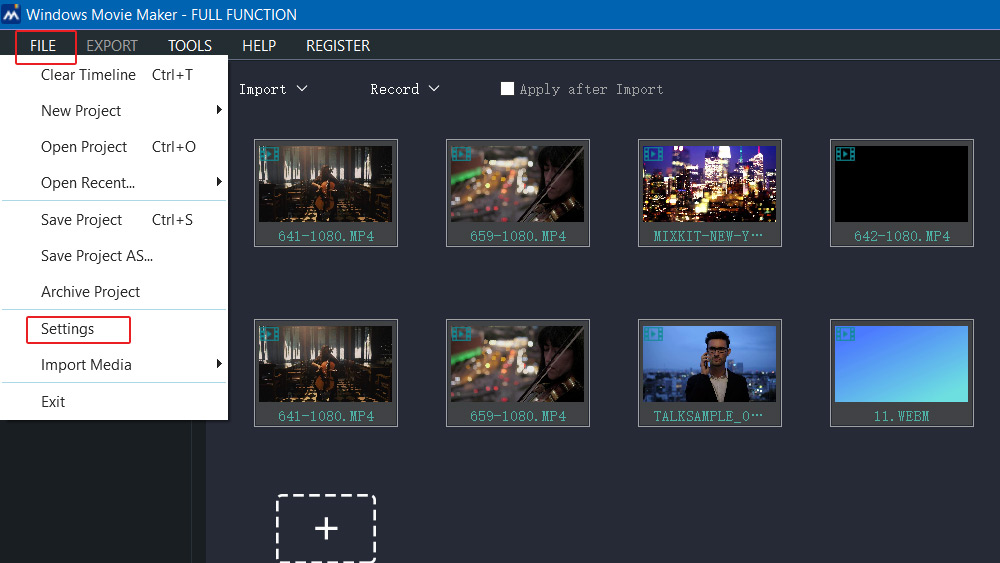1000x563 pixels.
Task: Open the Record dropdown
Action: [404, 89]
